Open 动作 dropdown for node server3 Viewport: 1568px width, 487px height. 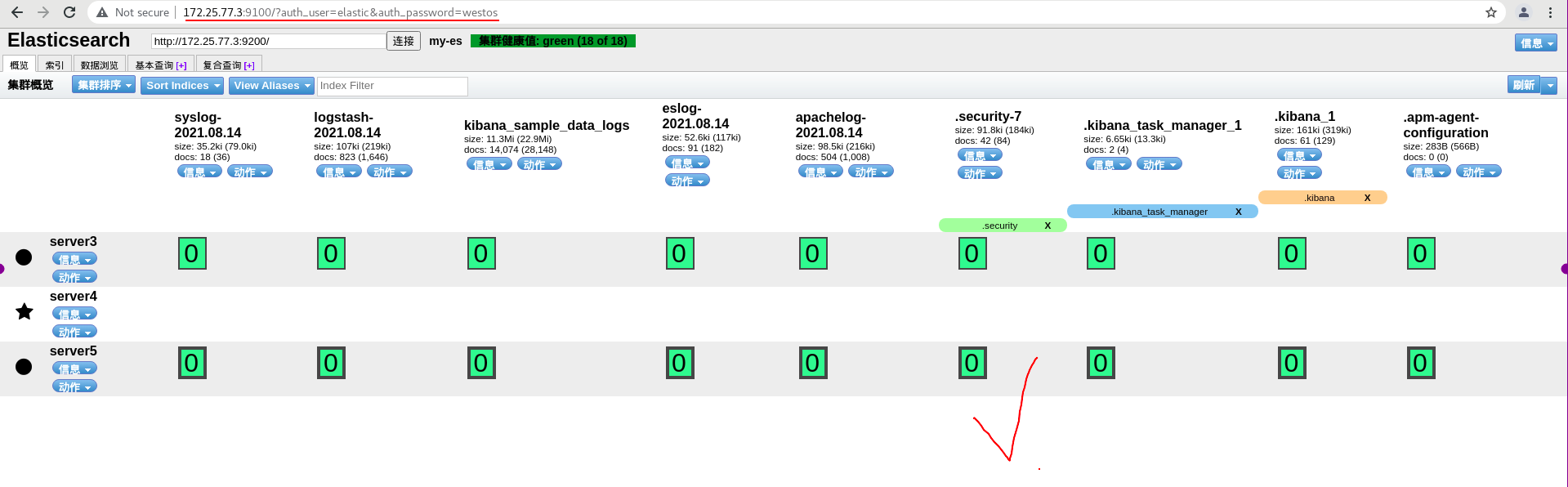[x=74, y=277]
